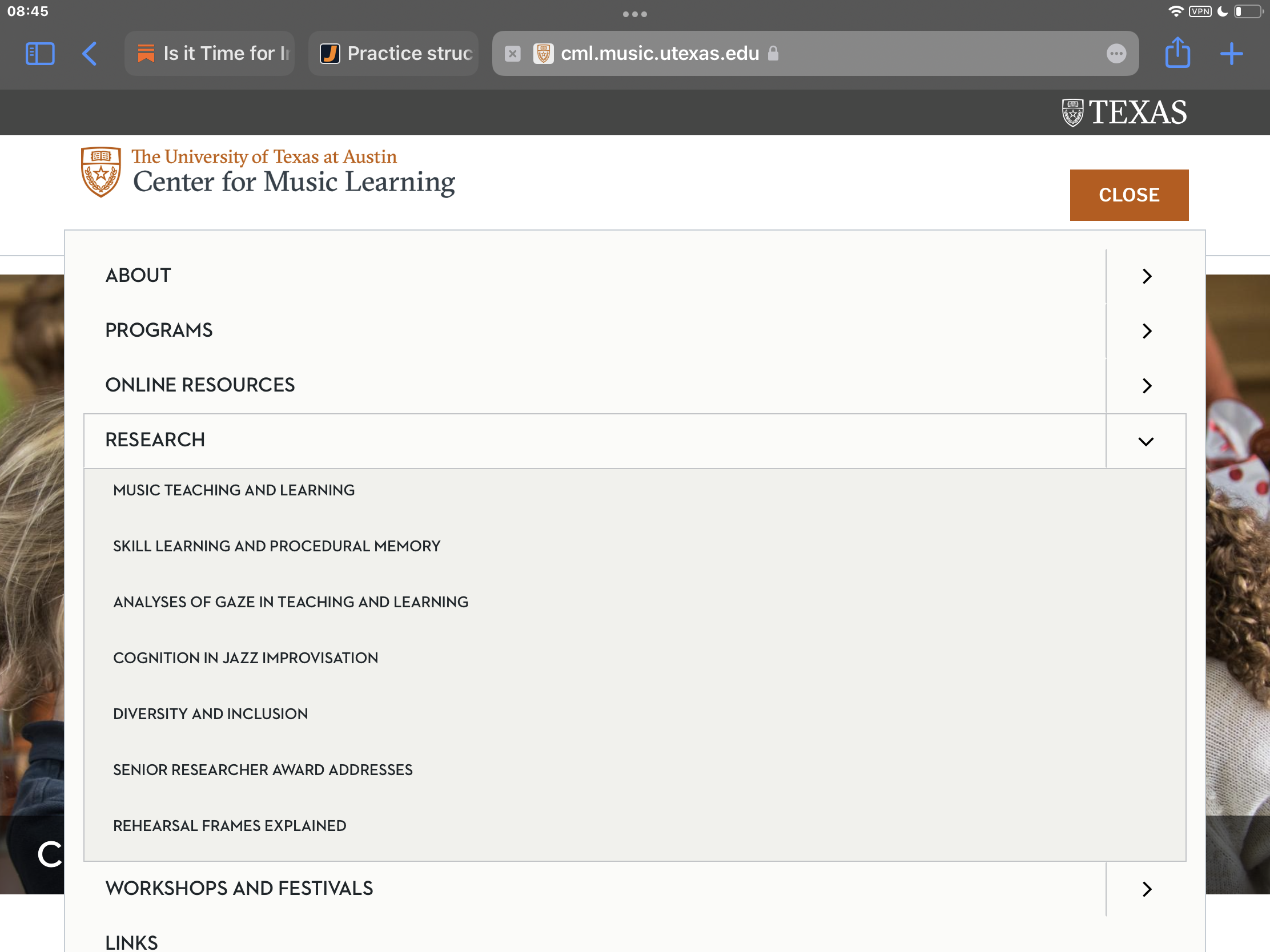Select Skill Learning and Procedural Memory
Viewport: 1270px width, 952px height.
(x=277, y=546)
